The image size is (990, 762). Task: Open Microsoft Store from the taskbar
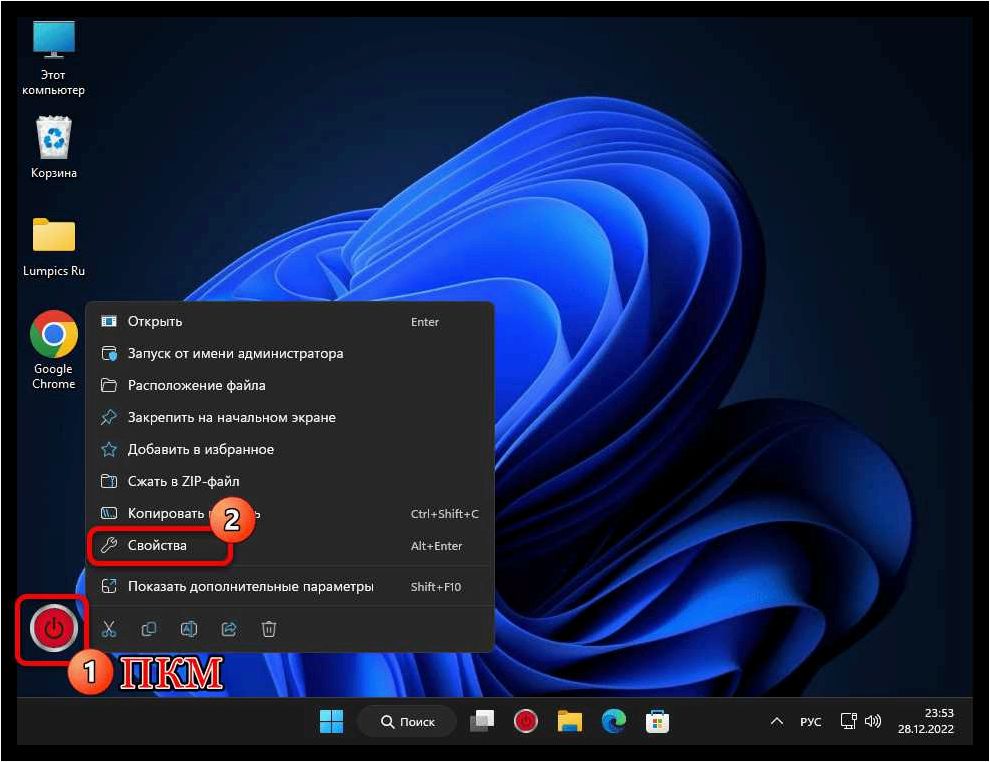point(657,721)
